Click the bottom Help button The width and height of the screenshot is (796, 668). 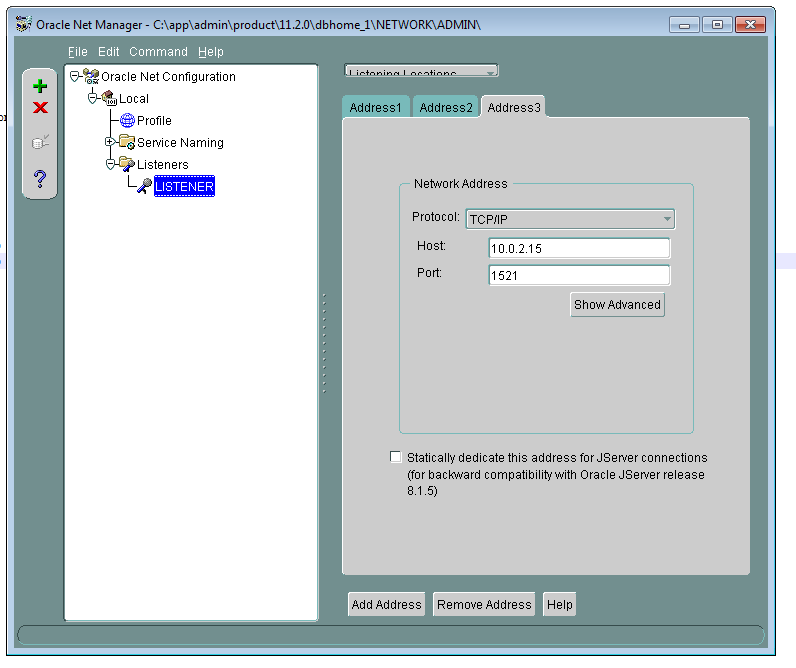coord(559,605)
